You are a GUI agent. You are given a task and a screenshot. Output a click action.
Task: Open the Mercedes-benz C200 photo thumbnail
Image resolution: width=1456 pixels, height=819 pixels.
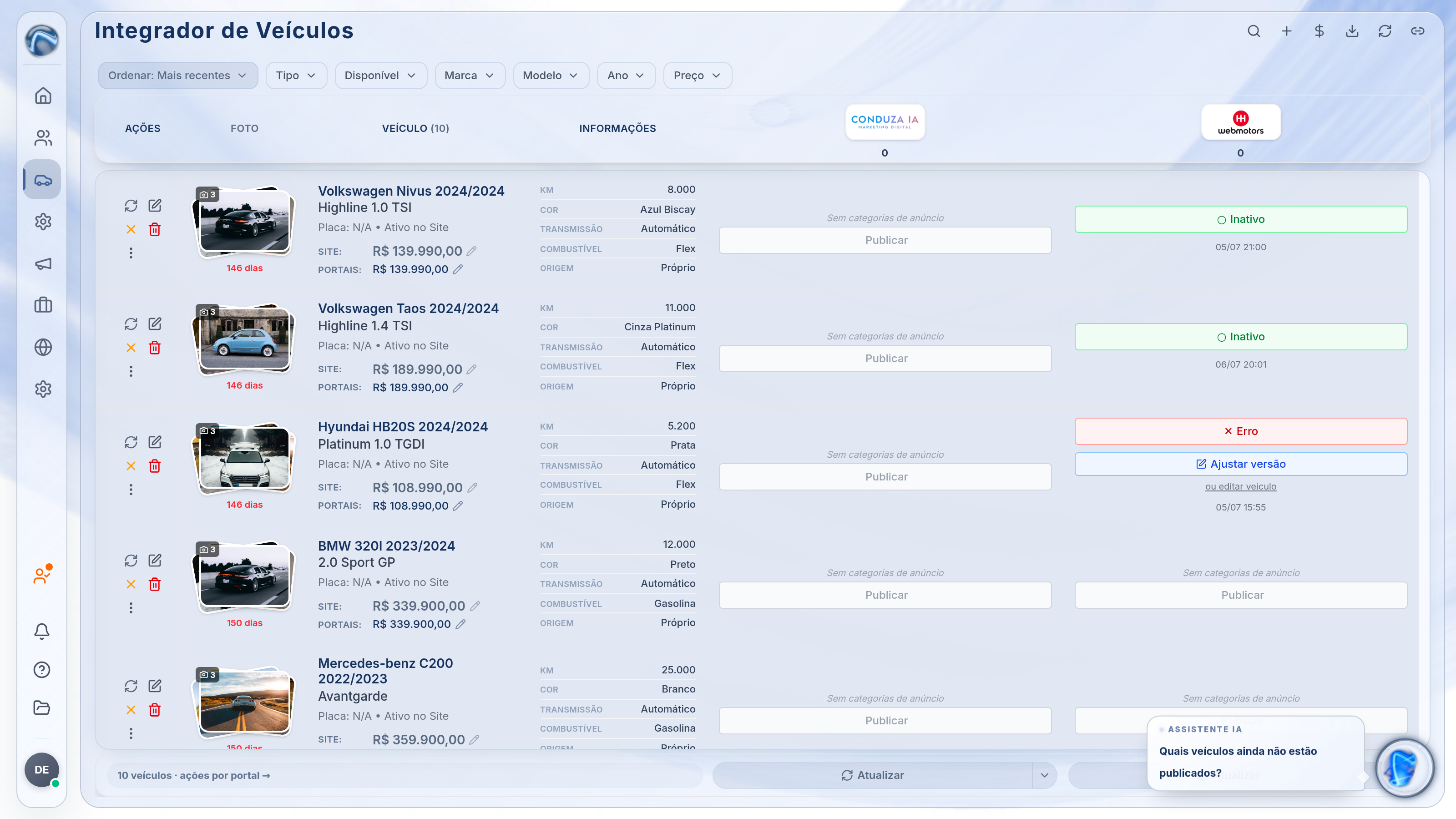pos(244,702)
